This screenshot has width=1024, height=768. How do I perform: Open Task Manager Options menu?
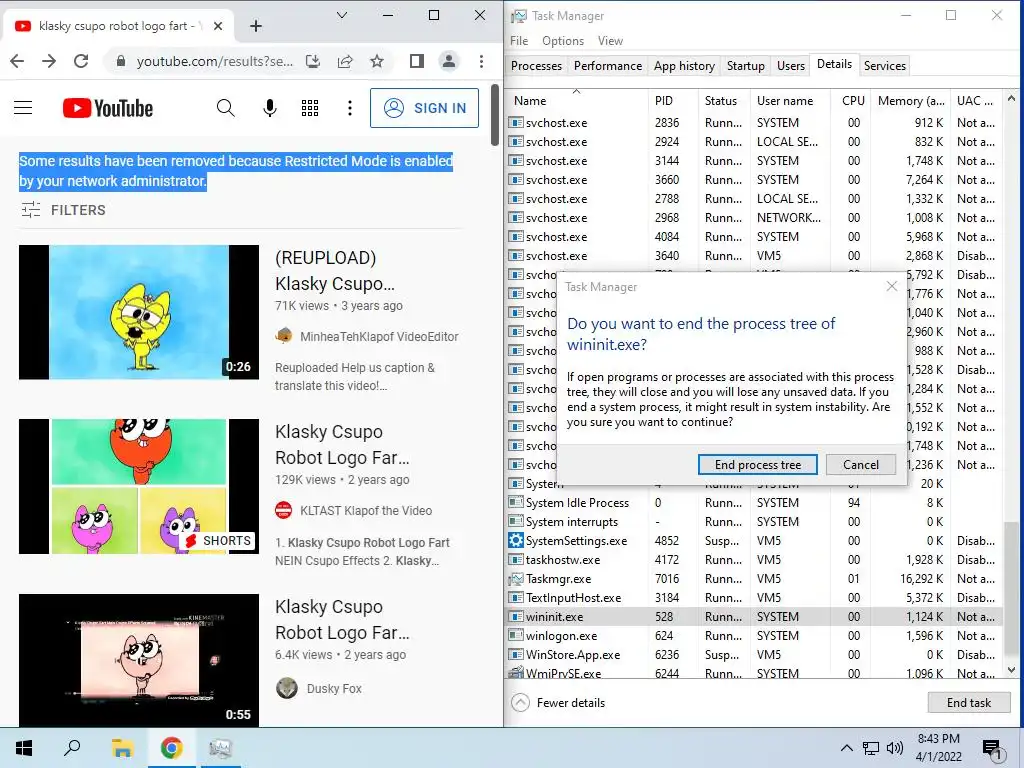click(x=563, y=40)
